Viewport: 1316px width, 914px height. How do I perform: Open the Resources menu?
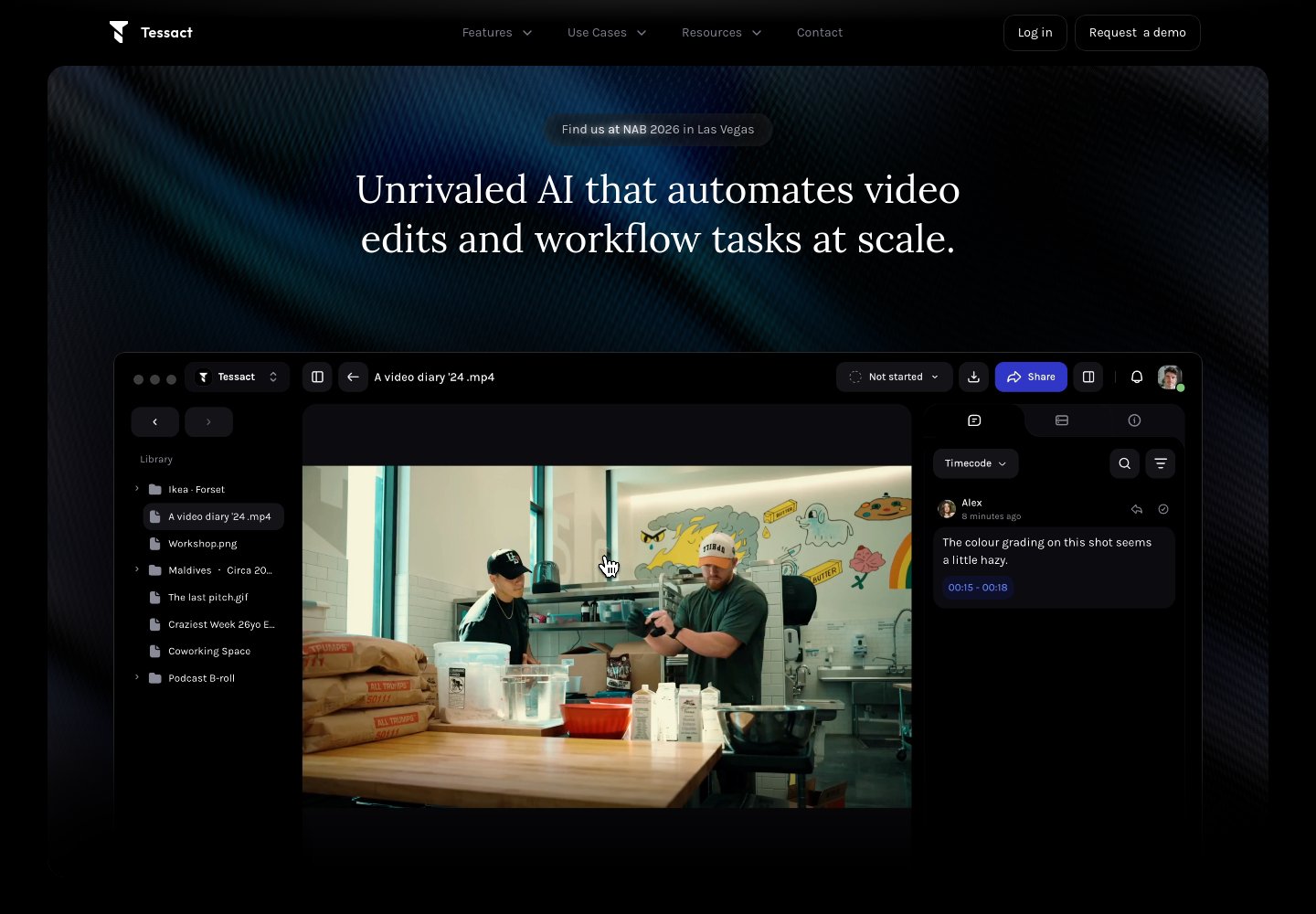tap(722, 33)
